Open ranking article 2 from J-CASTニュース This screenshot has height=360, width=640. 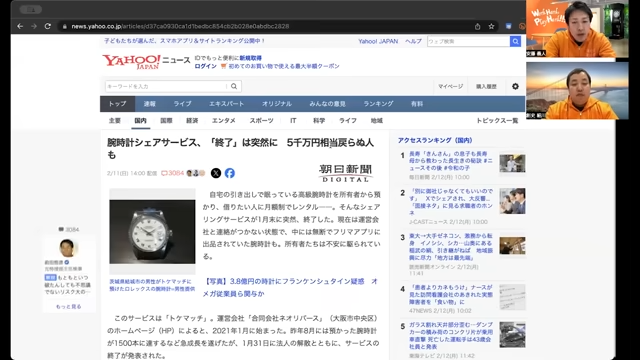point(451,202)
